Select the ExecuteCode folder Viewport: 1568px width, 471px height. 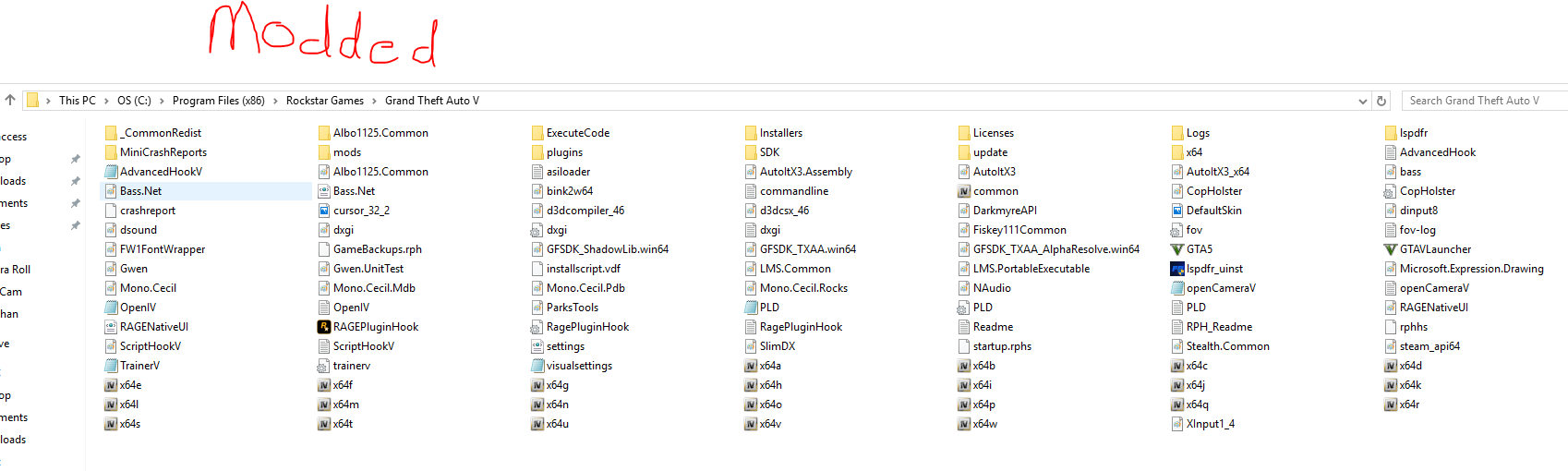[570, 133]
